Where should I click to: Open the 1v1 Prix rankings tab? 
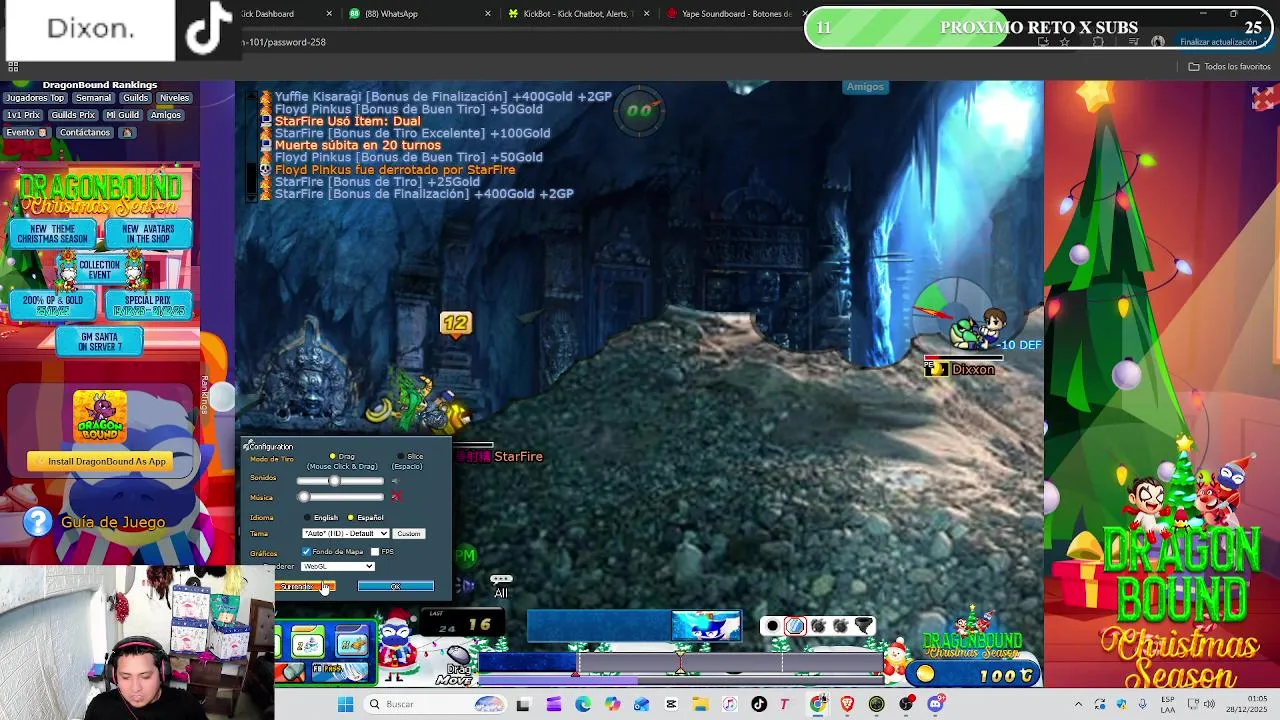[x=24, y=115]
